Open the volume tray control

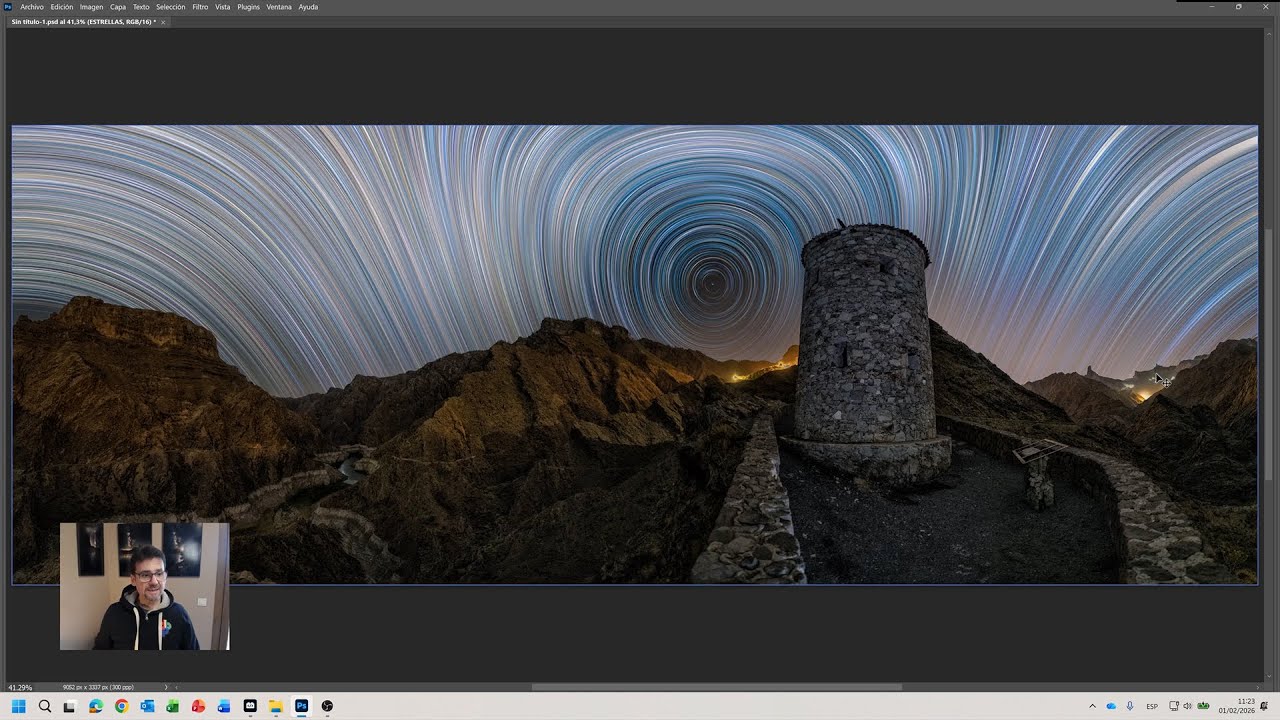tap(1187, 706)
